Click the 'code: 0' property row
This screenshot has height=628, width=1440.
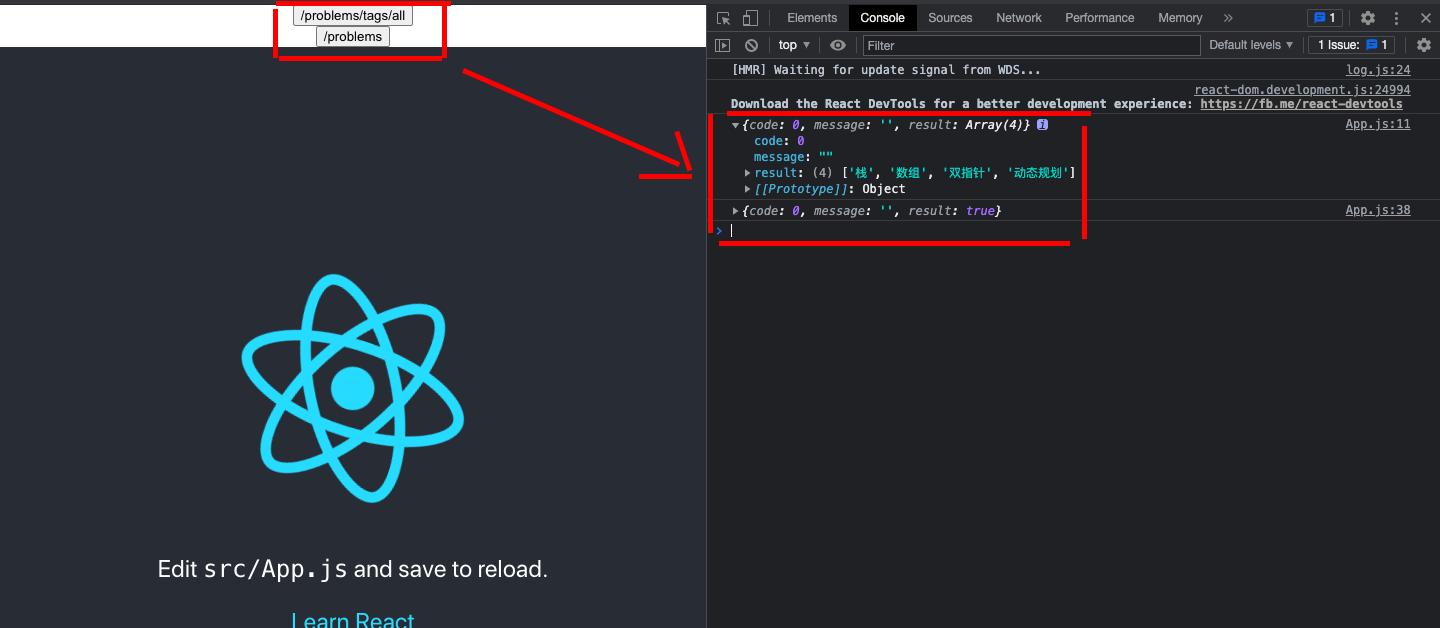point(779,141)
